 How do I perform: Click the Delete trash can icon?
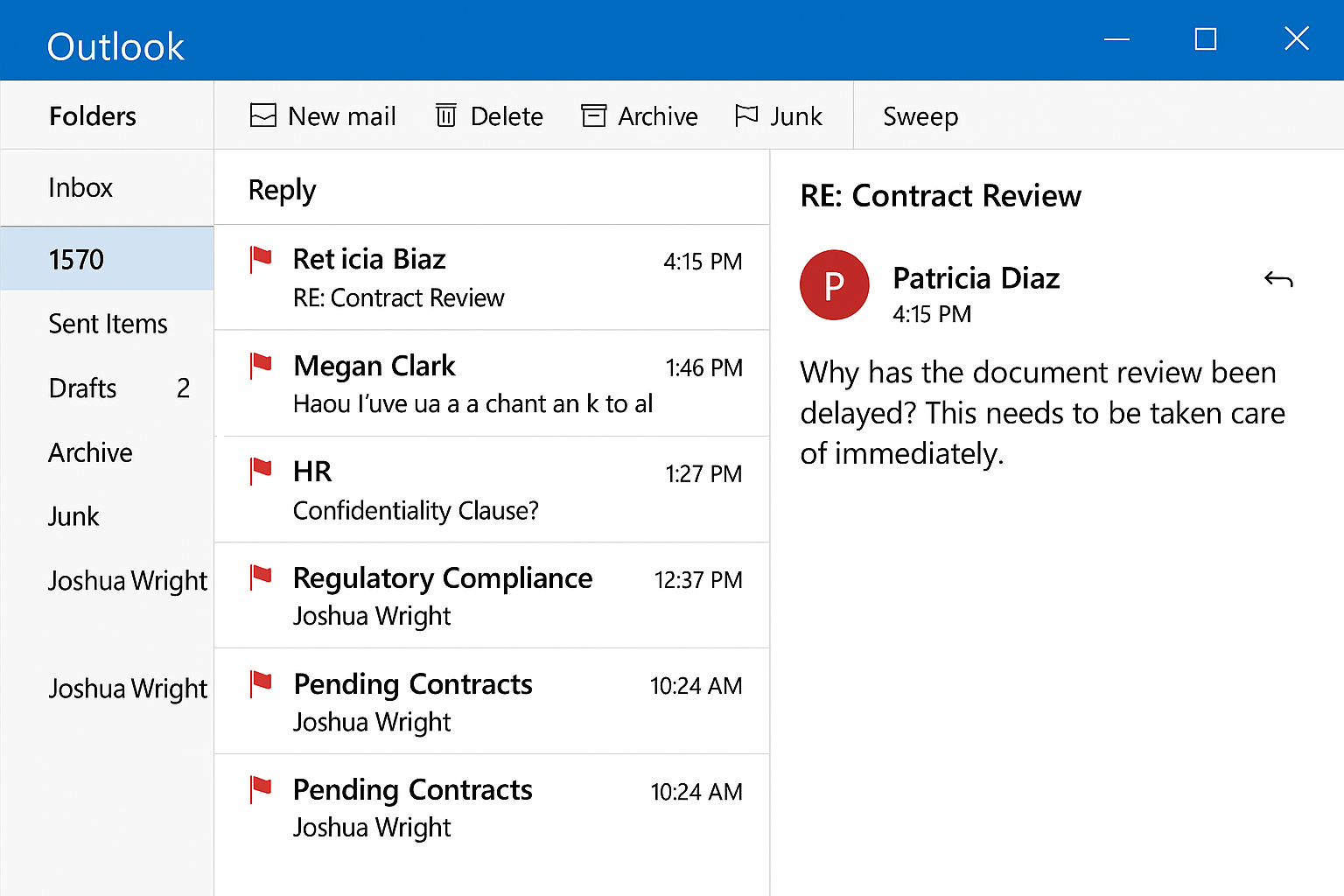coord(446,115)
